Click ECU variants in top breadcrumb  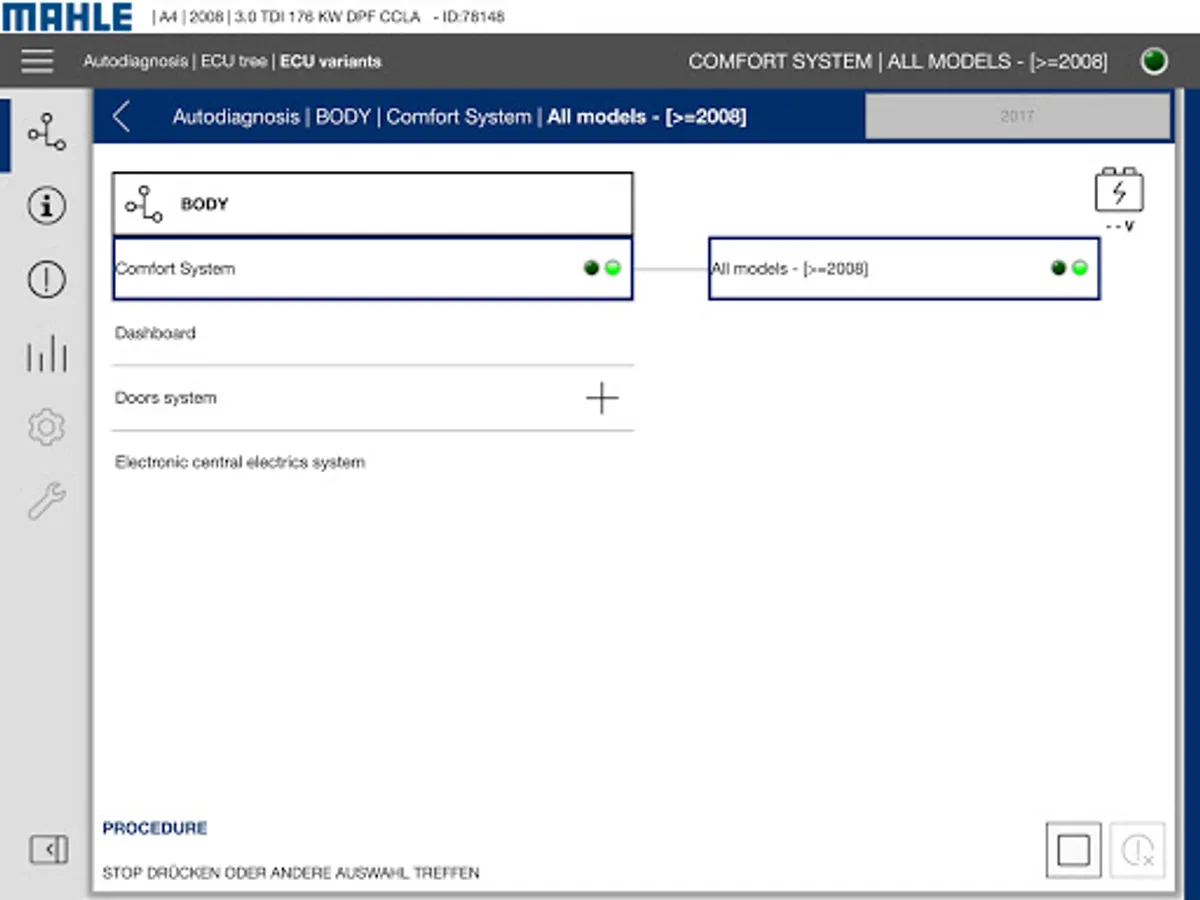(x=330, y=61)
